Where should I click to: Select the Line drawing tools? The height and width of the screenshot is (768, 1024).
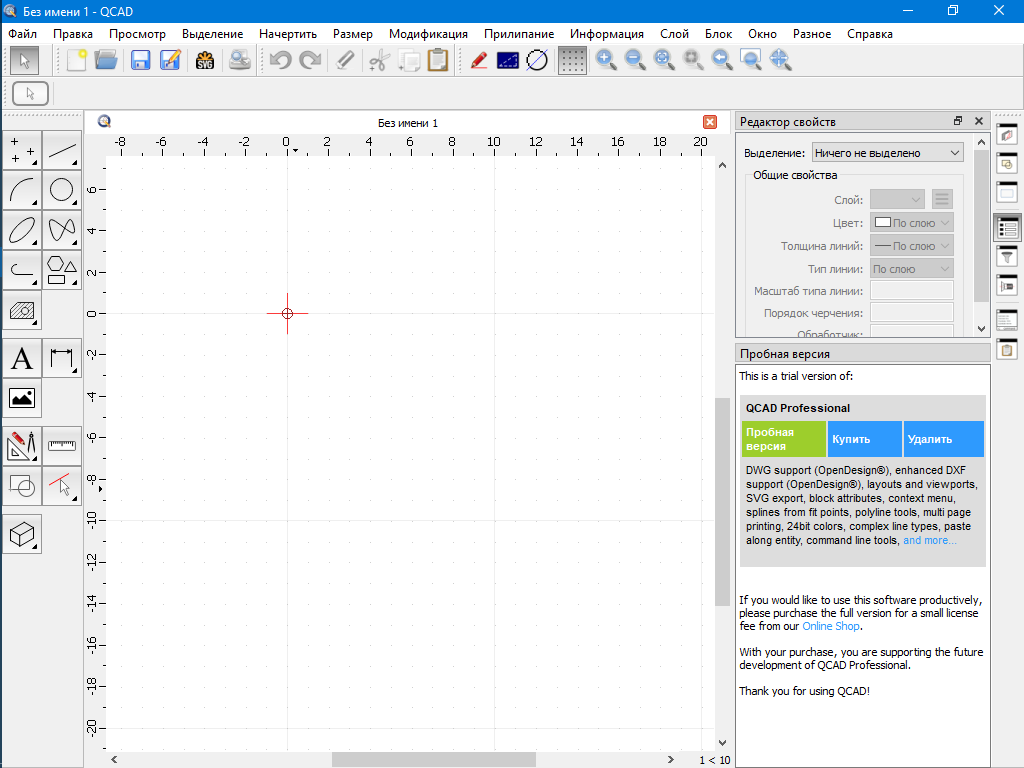click(62, 150)
